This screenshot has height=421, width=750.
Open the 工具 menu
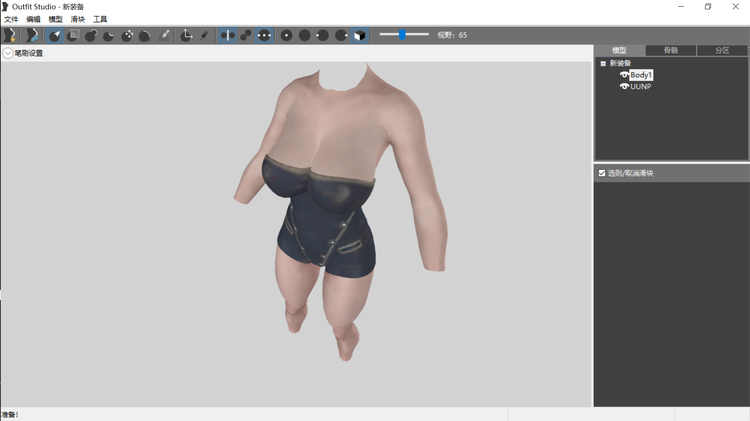[x=100, y=19]
